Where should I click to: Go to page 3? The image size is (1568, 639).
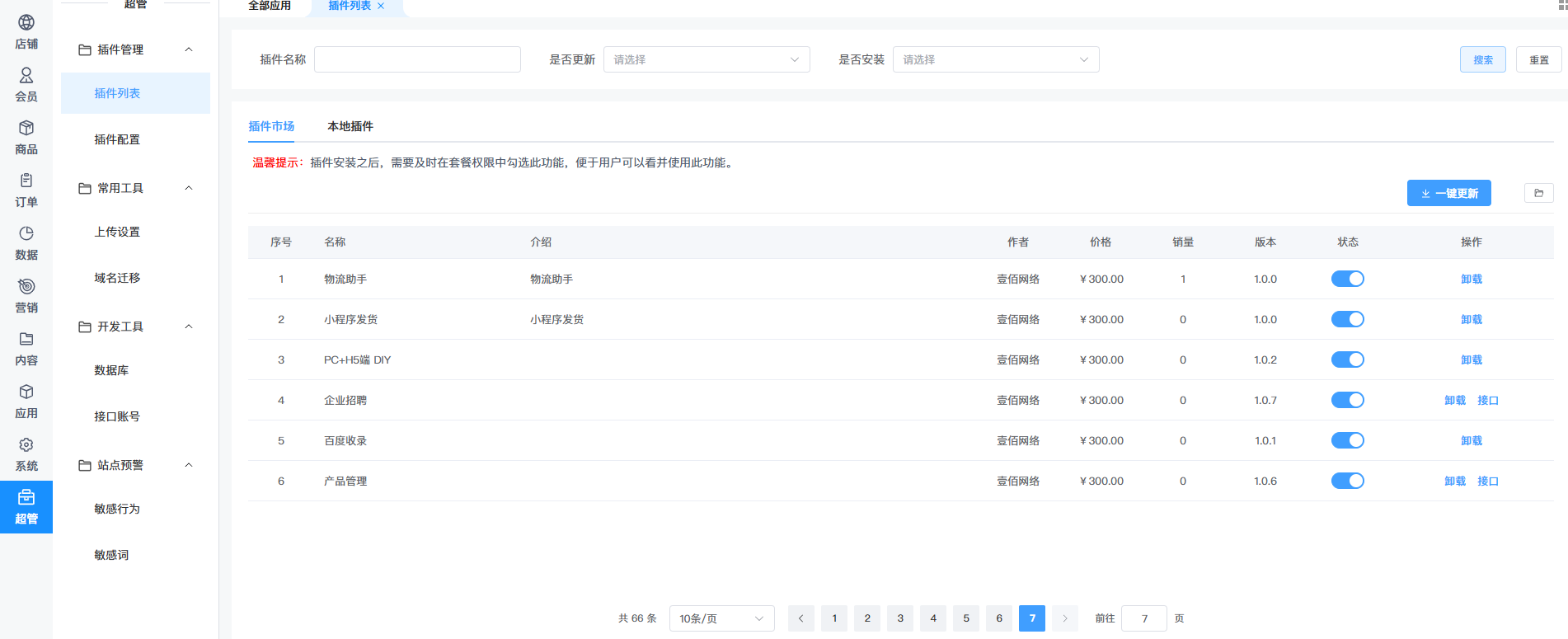click(x=900, y=618)
